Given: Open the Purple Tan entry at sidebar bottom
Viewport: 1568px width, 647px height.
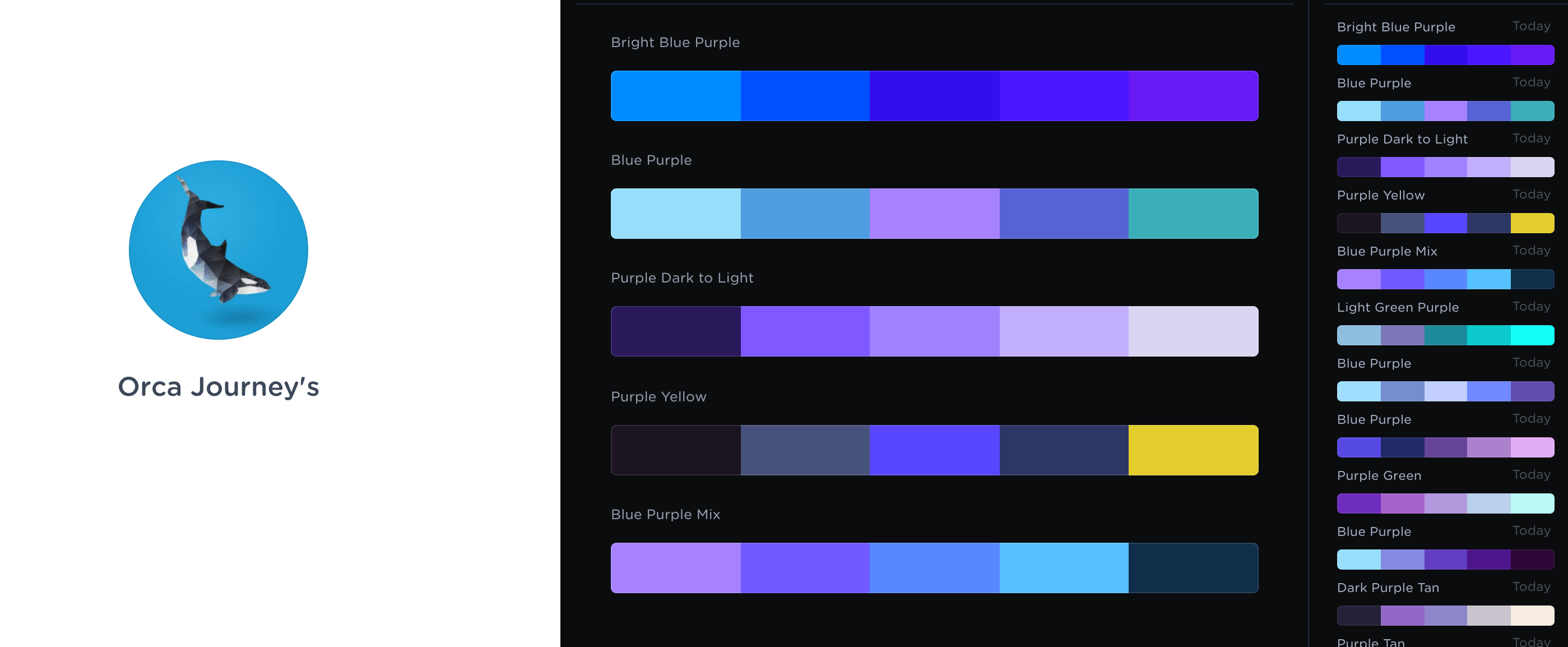Looking at the screenshot, I should click(x=1371, y=641).
